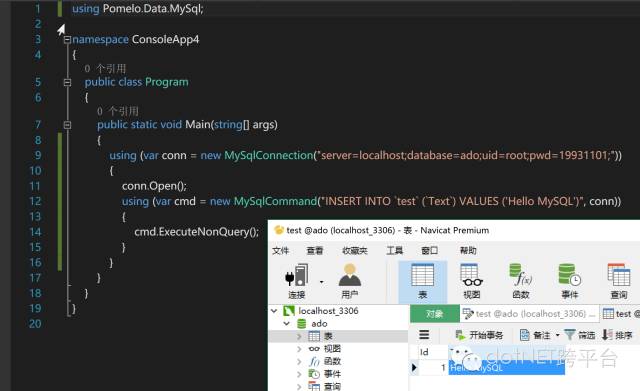This screenshot has height=391, width=640.
Task: Collapse the Main method code block
Action: (67, 125)
